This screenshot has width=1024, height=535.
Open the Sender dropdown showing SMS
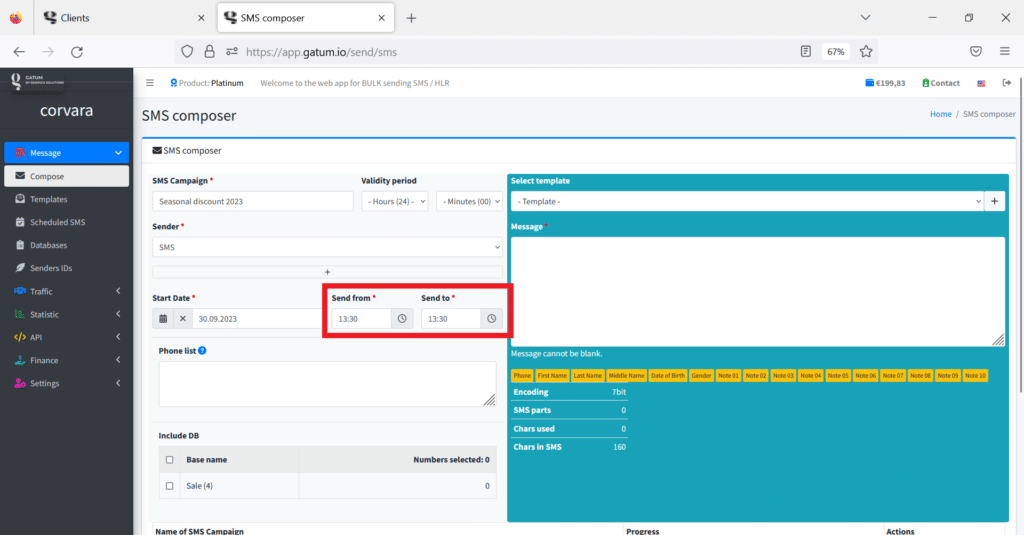tap(327, 246)
